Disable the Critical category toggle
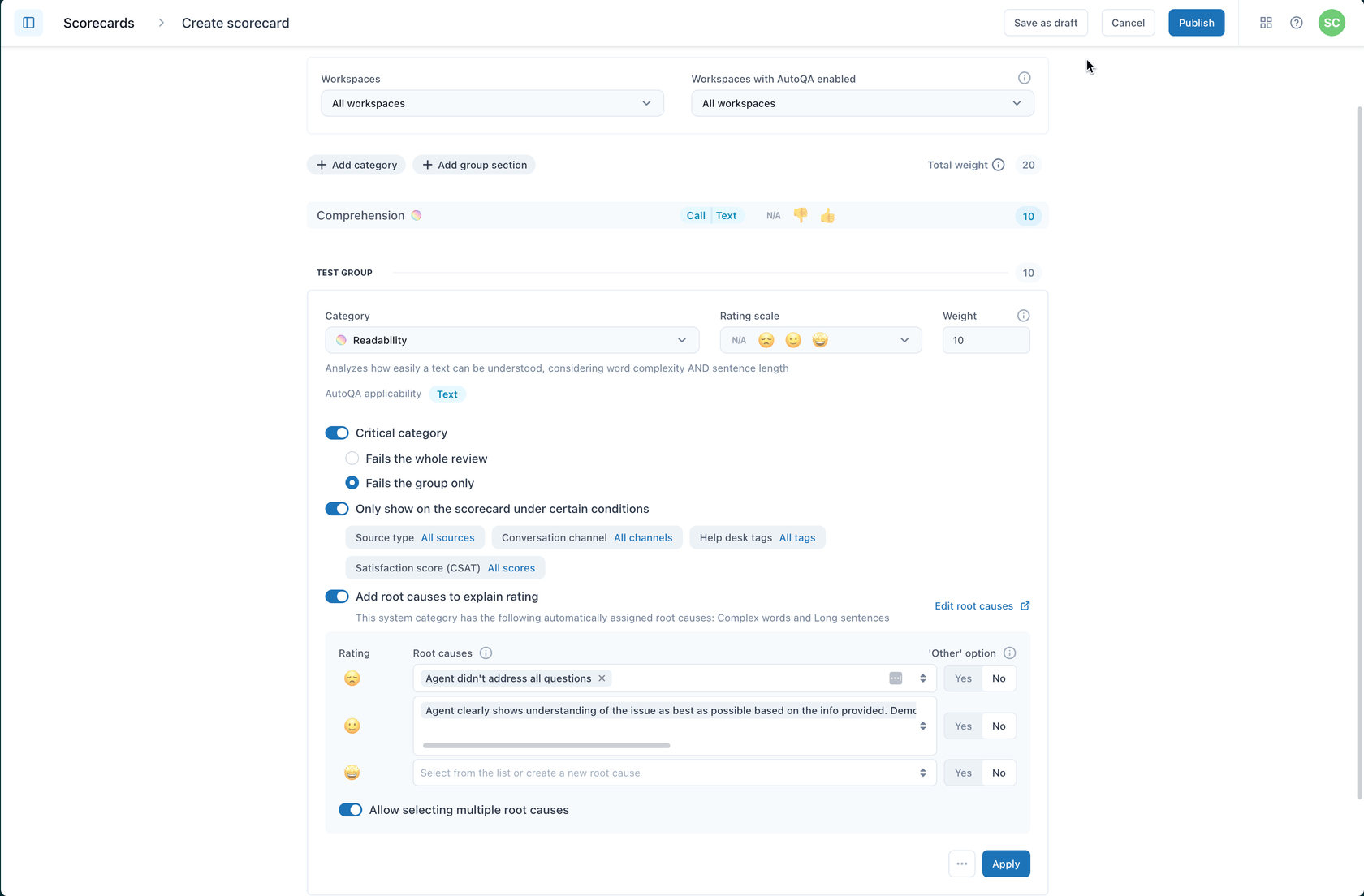 point(336,433)
